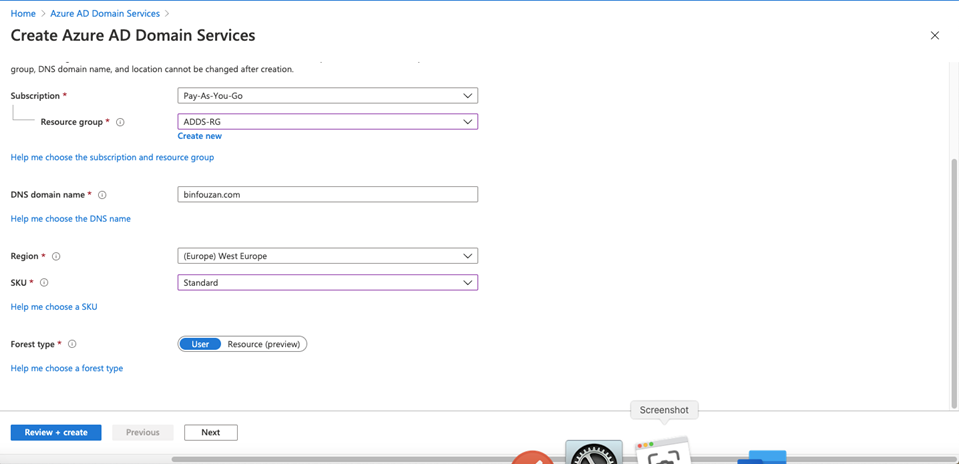Open System Preferences gear in the dock

[x=593, y=452]
